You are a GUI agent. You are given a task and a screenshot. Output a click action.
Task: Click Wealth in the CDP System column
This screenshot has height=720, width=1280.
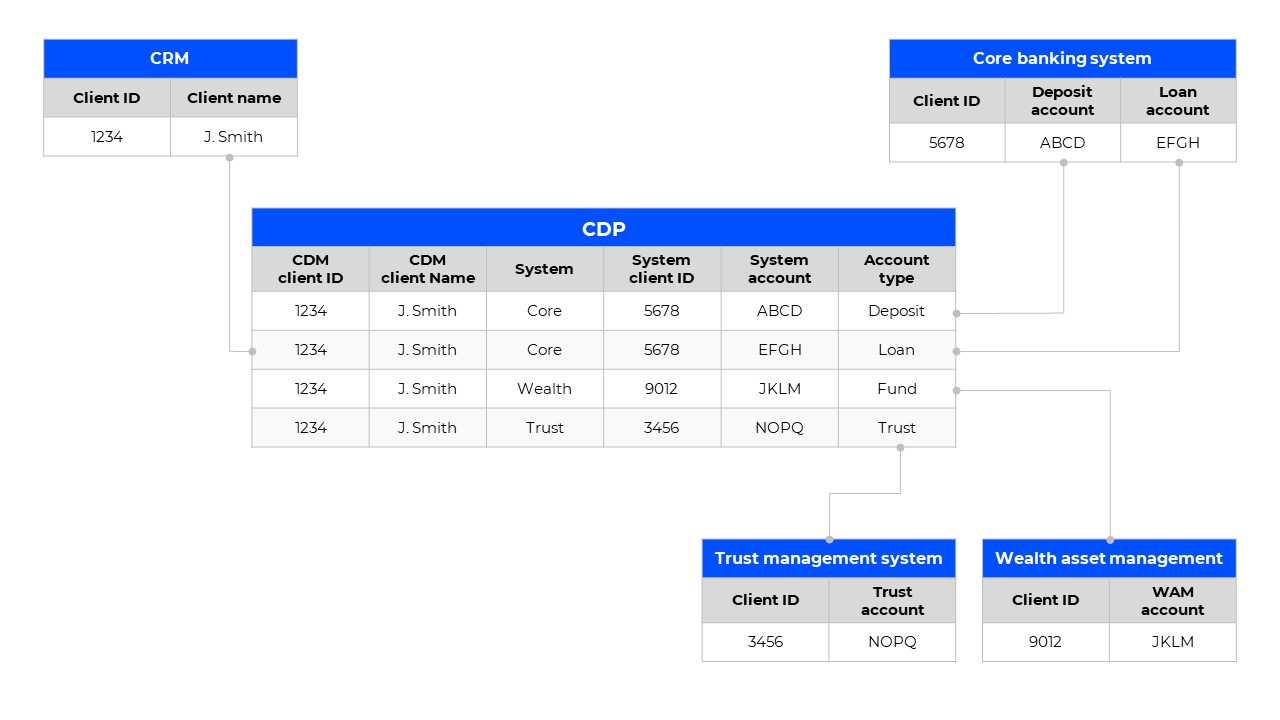point(544,389)
